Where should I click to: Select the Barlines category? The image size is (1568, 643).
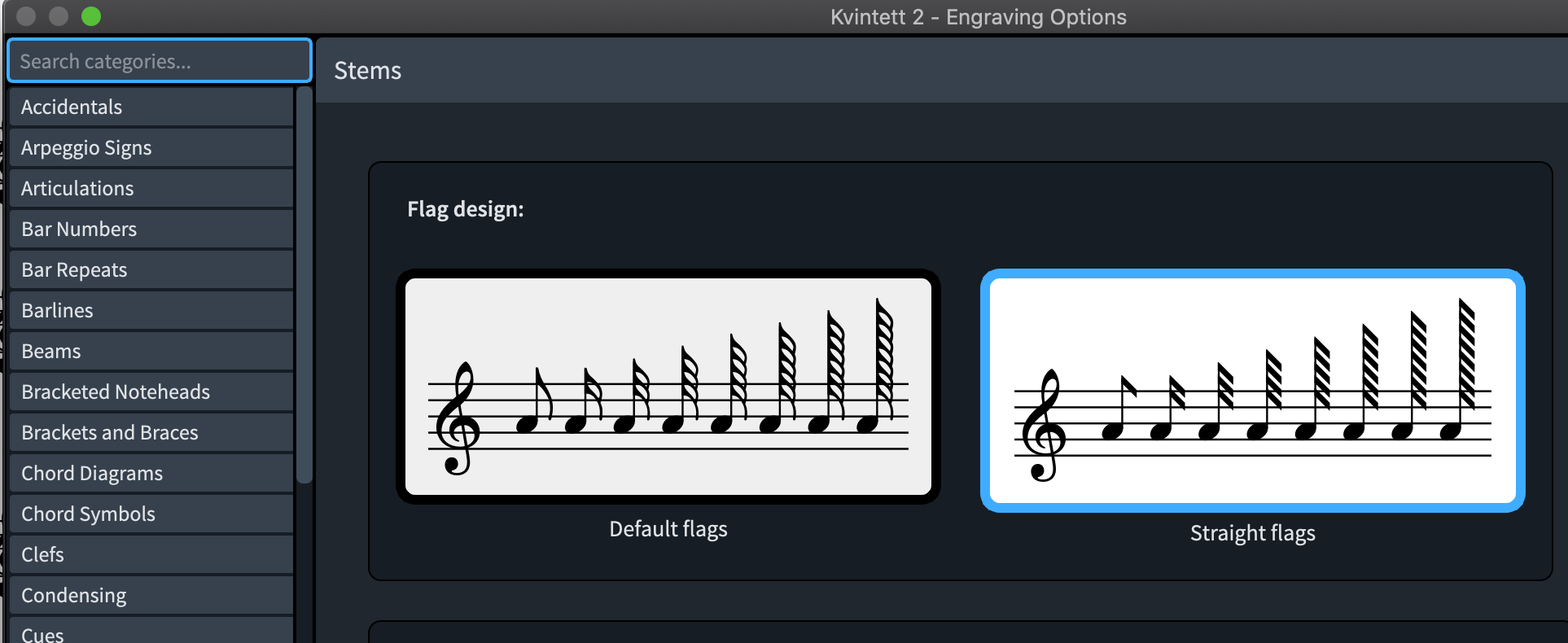(x=151, y=310)
